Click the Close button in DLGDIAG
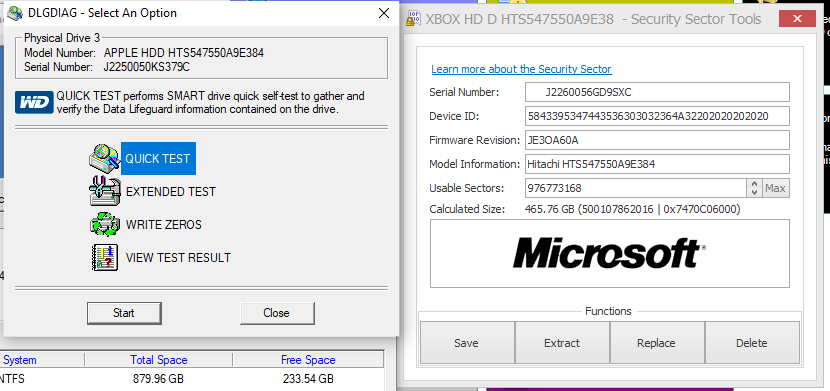The width and height of the screenshot is (830, 391). (276, 313)
